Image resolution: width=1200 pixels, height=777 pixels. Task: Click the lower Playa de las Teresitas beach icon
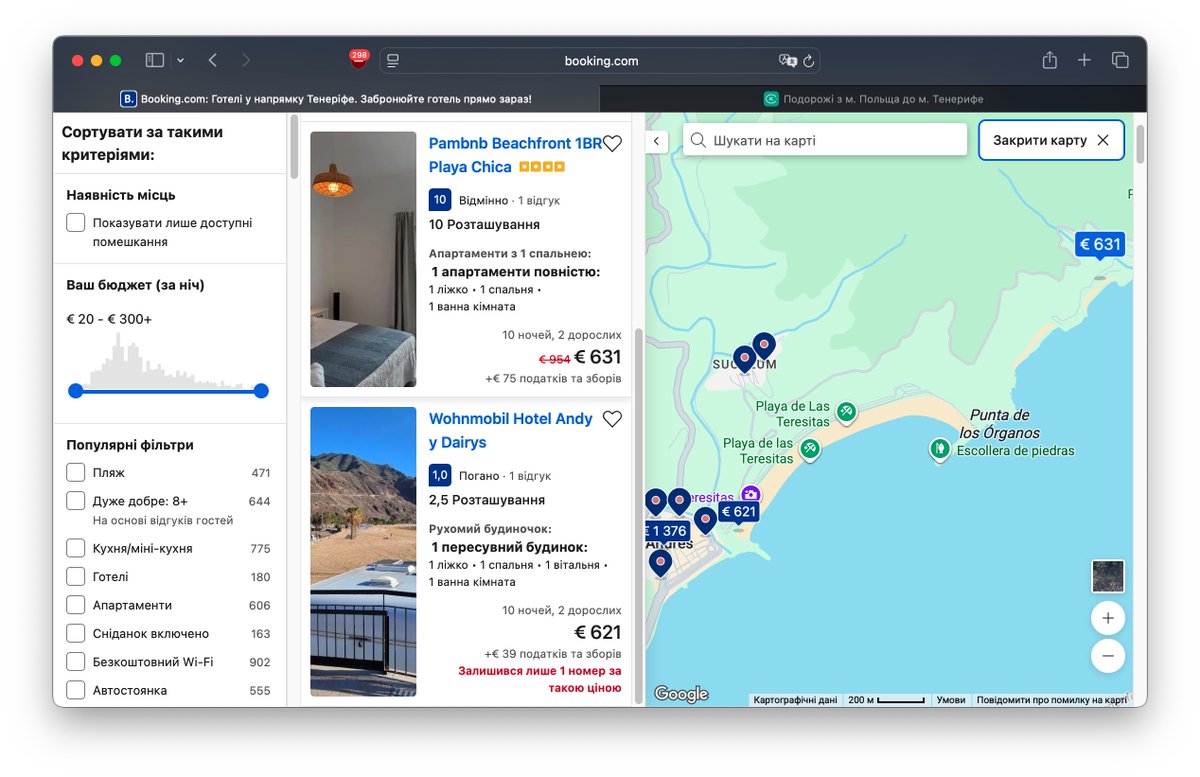[x=810, y=448]
